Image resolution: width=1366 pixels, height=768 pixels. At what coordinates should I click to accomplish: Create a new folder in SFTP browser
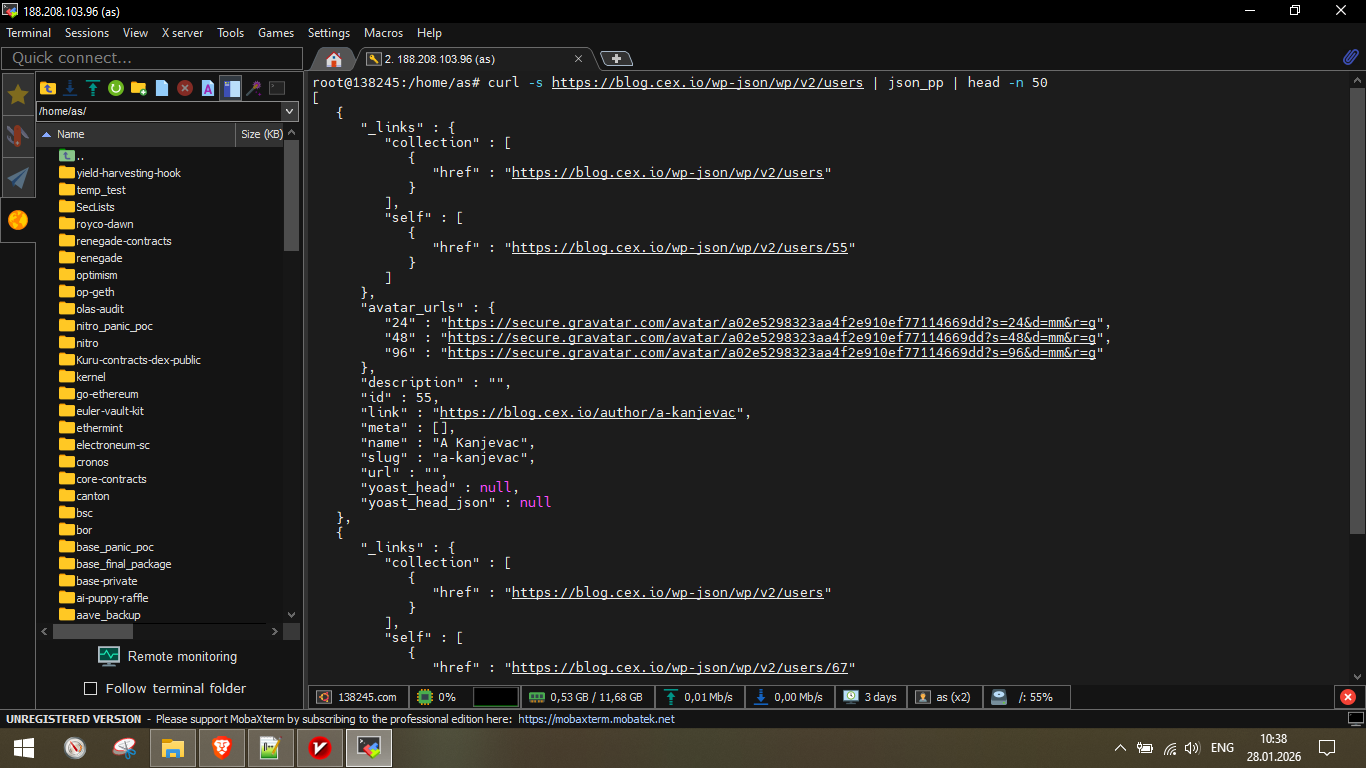pyautogui.click(x=139, y=88)
